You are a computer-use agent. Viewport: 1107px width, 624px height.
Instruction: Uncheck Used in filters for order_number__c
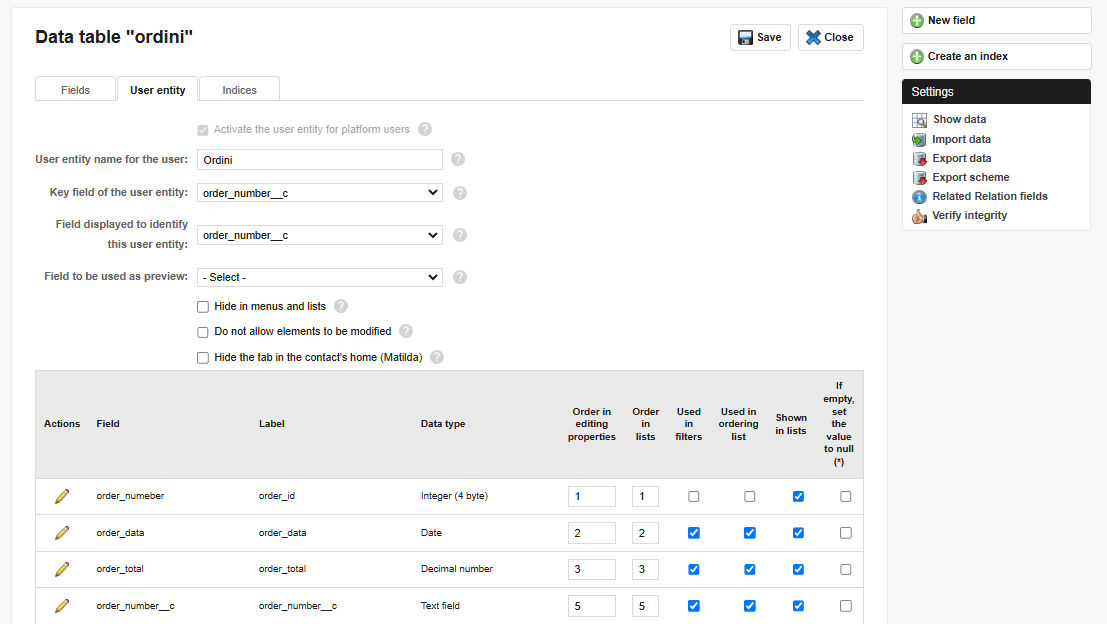click(694, 606)
